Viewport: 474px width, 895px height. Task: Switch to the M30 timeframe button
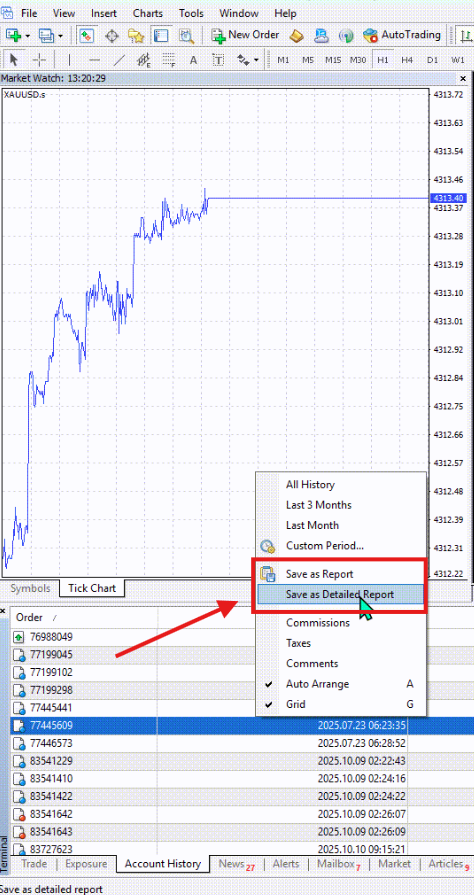click(358, 60)
